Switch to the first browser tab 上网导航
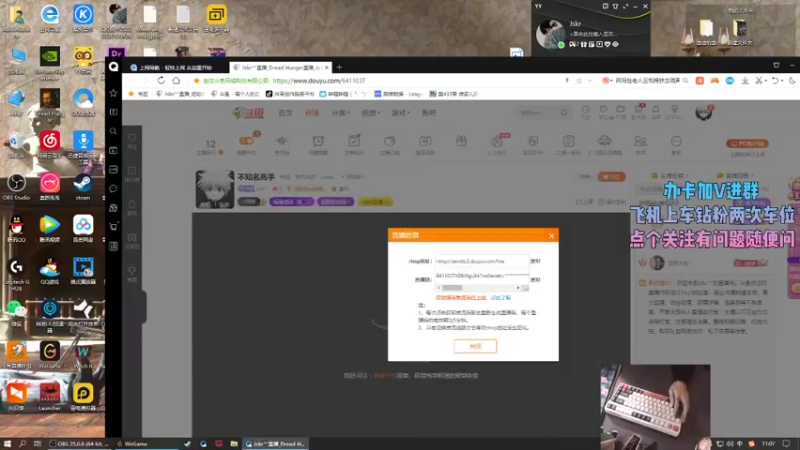 tap(174, 67)
